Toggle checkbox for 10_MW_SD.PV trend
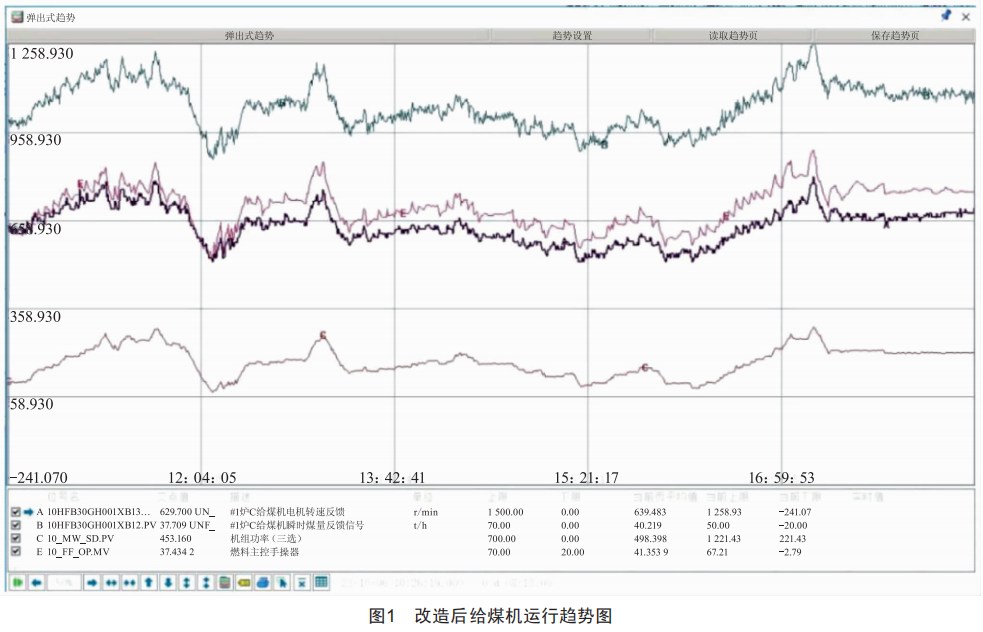Image resolution: width=983 pixels, height=632 pixels. [15, 538]
